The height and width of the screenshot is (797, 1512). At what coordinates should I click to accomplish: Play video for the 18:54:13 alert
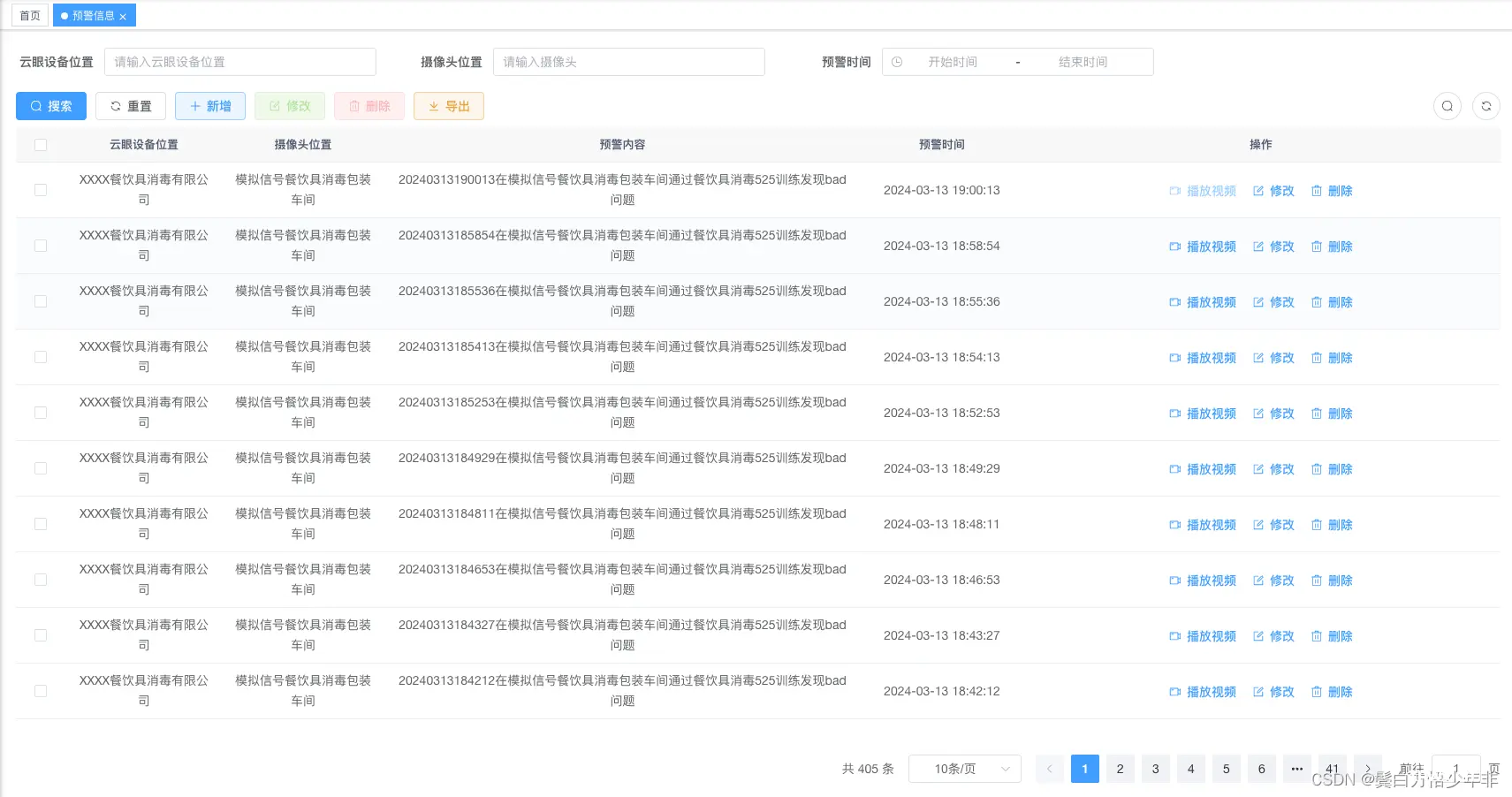1203,358
